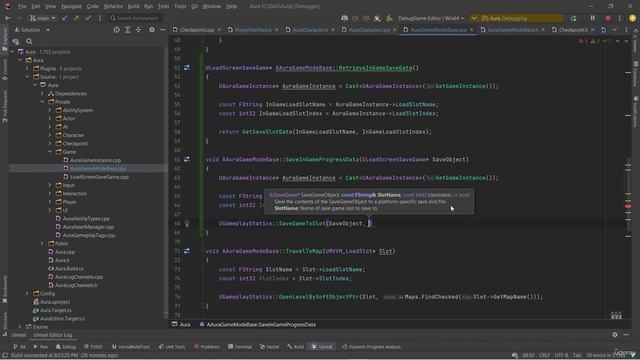Click gutter navigation icon at RetrieveInGameSaveData

[187, 68]
